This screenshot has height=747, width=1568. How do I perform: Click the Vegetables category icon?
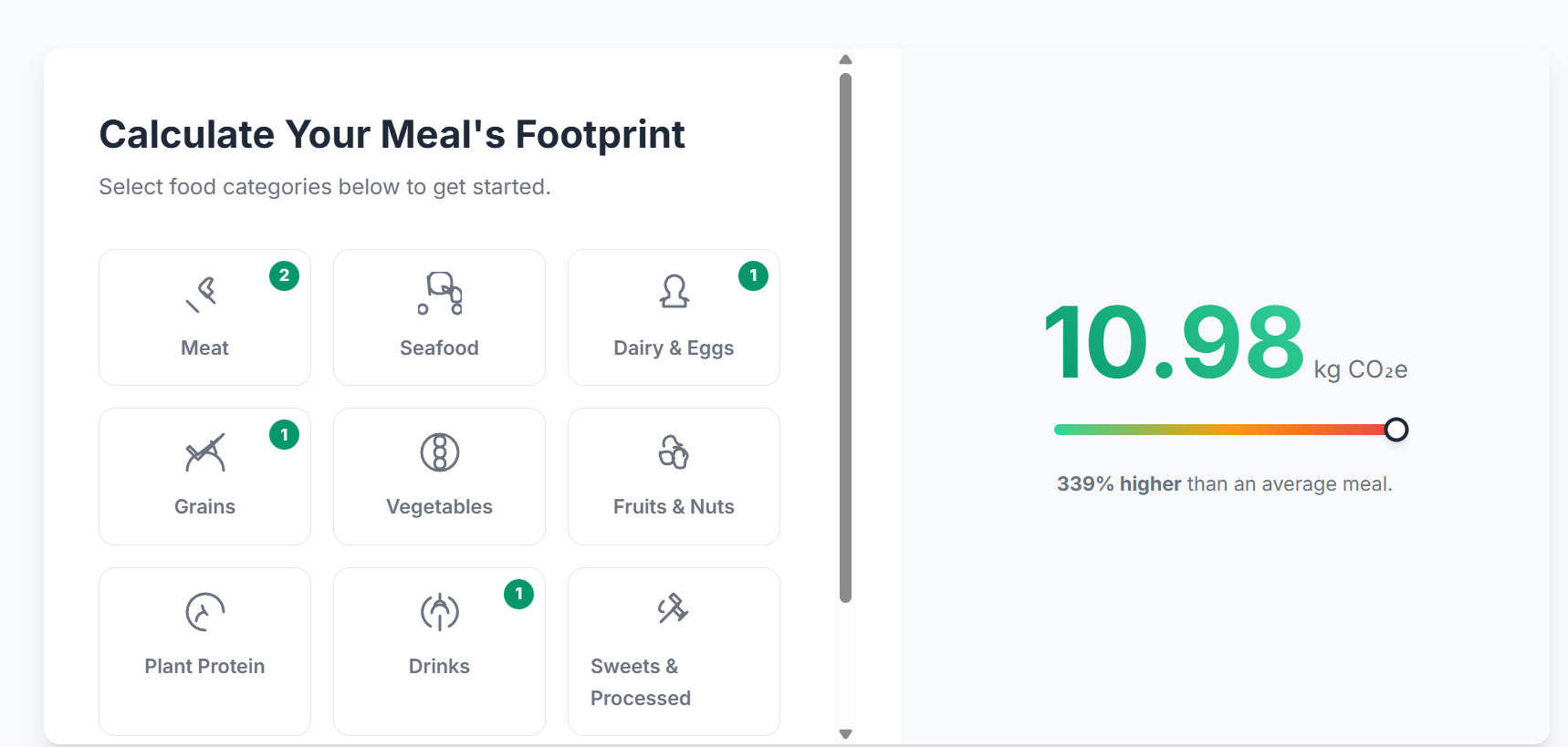(439, 452)
